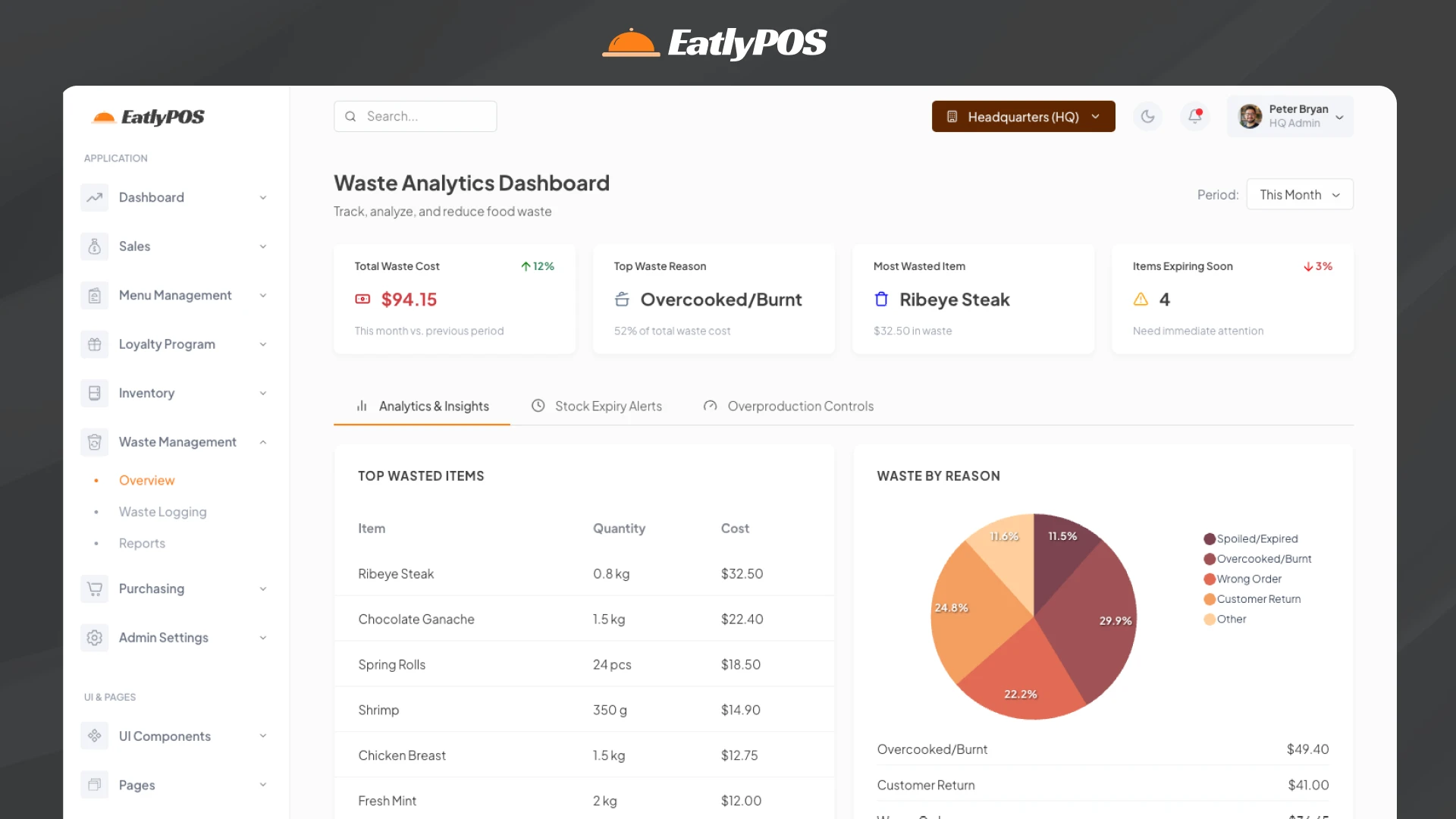Expand the Loyalty Program chevron
Screen dimensions: 1456x819
(x=263, y=344)
